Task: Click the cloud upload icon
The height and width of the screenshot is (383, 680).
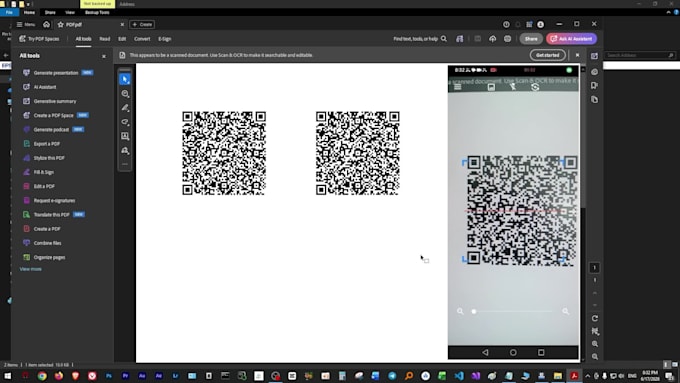Action: [492, 39]
